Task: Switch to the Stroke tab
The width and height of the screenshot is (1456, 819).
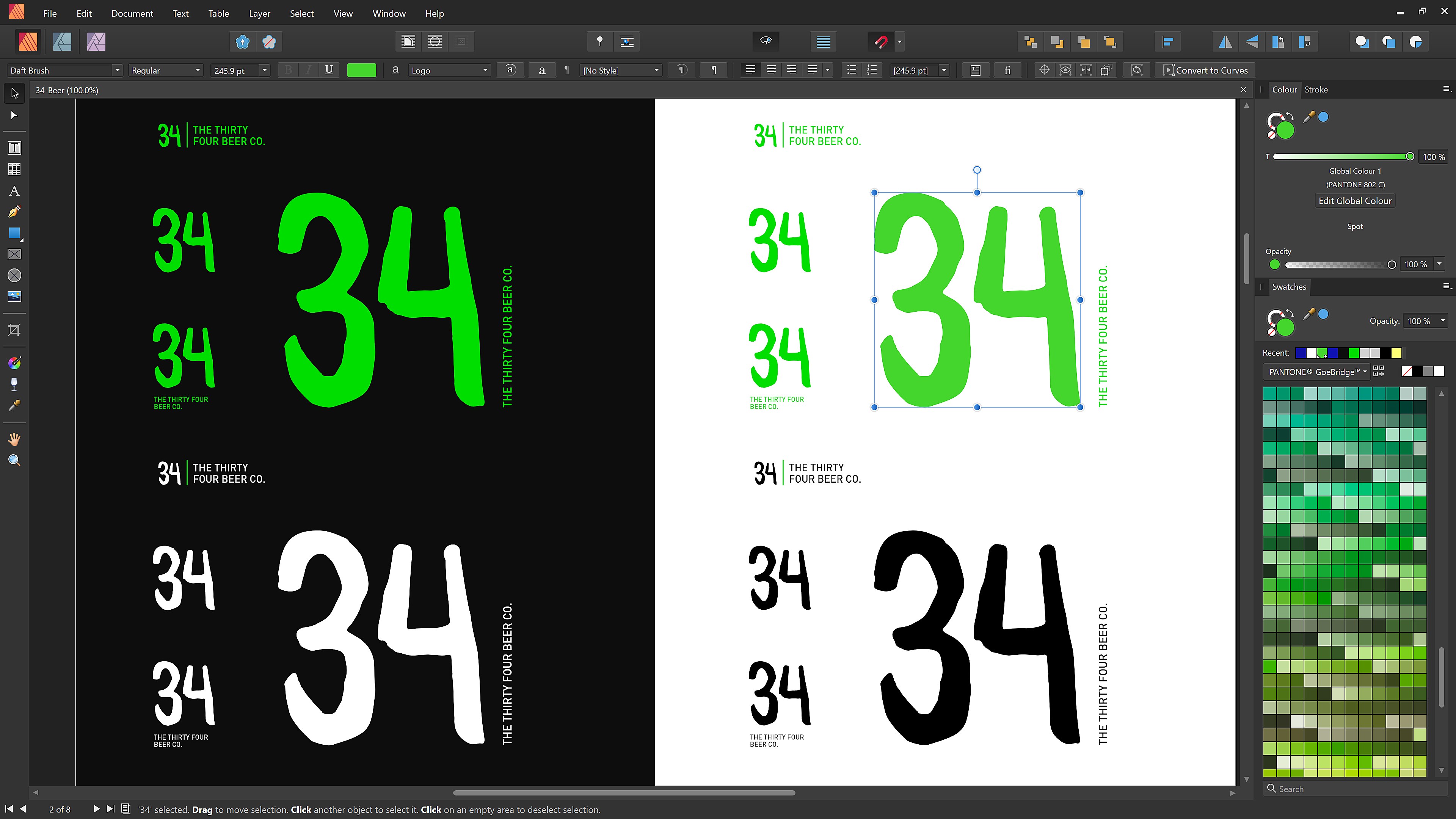Action: click(x=1316, y=89)
